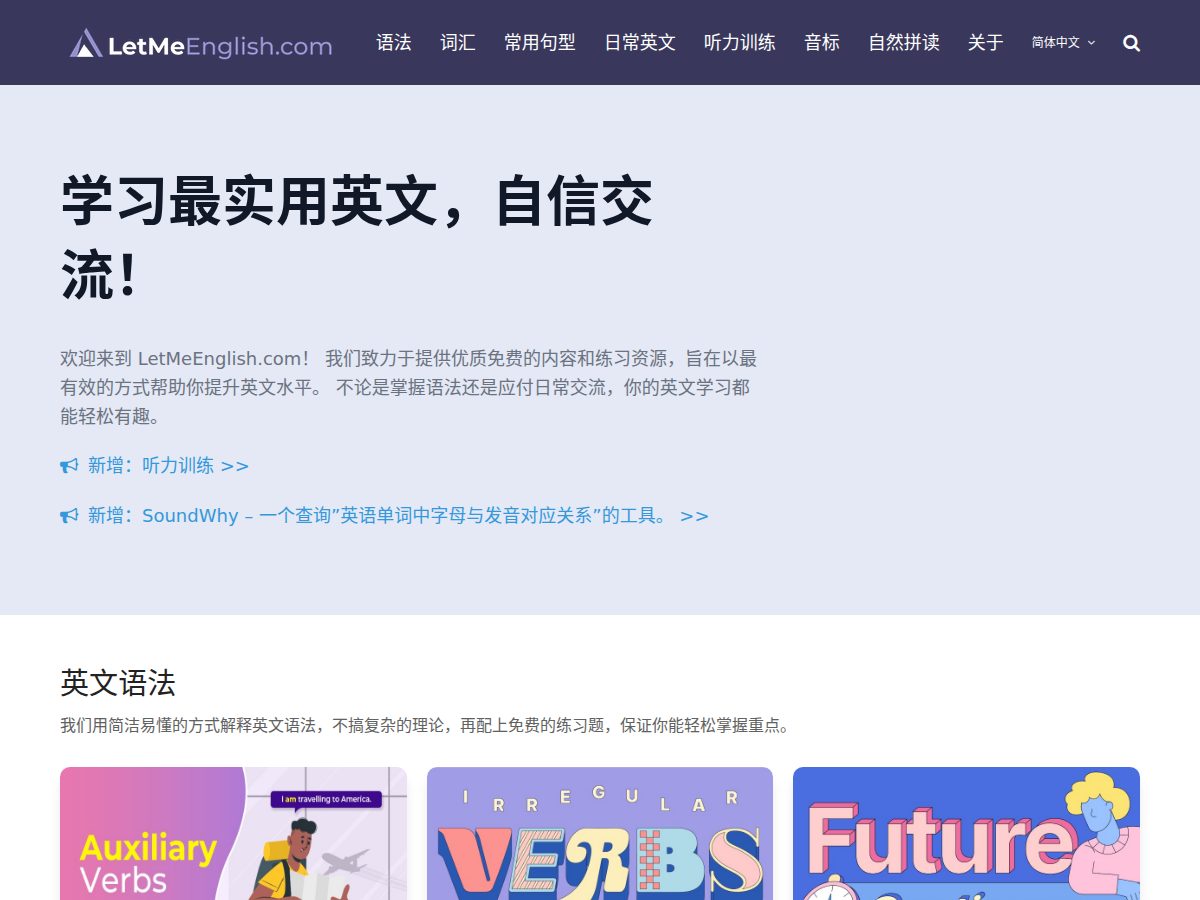Click the LetMeEnglish.com logo
This screenshot has height=900, width=1200.
pyautogui.click(x=201, y=43)
